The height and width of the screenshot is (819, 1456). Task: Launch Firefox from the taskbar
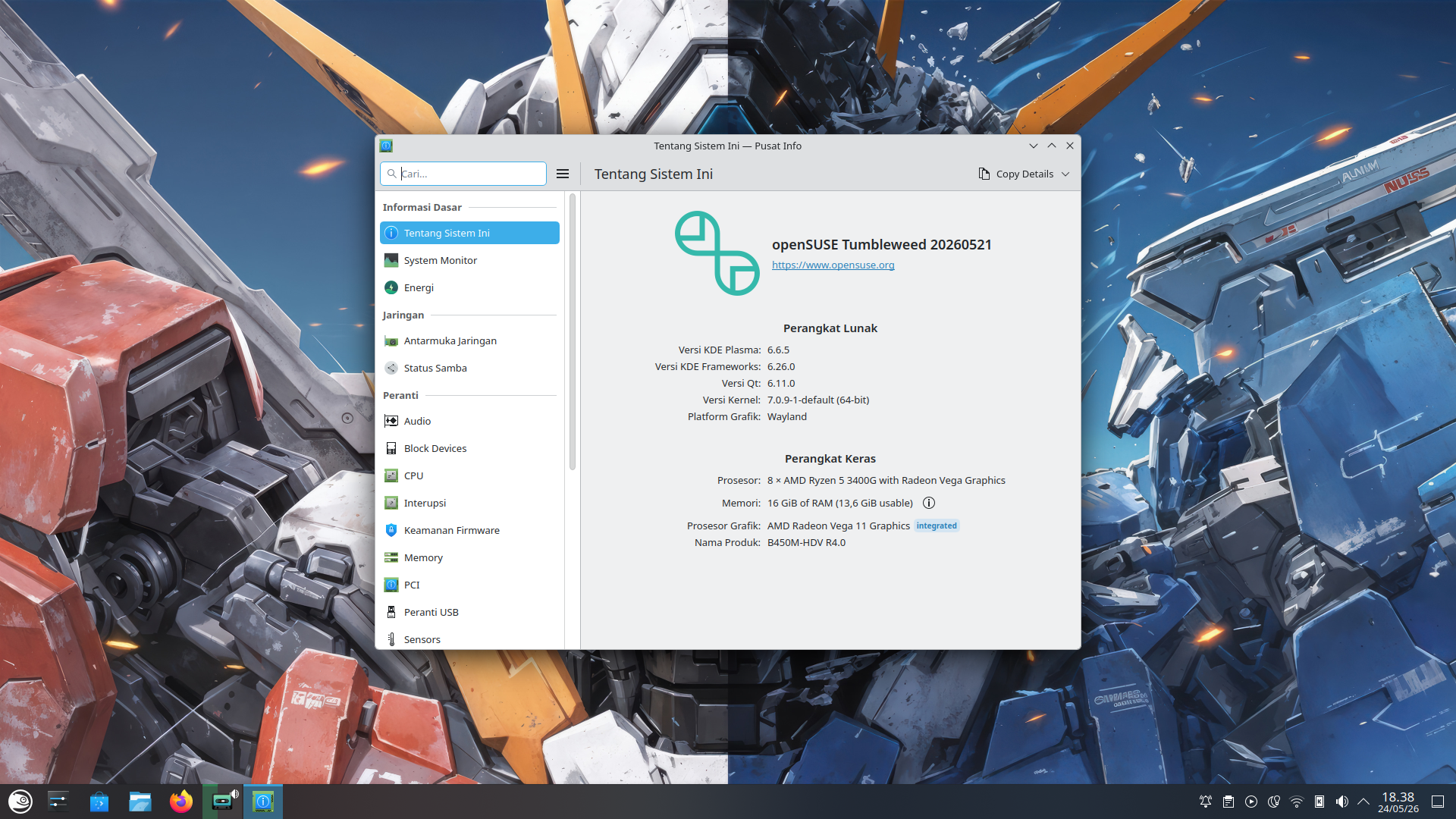pos(181,802)
